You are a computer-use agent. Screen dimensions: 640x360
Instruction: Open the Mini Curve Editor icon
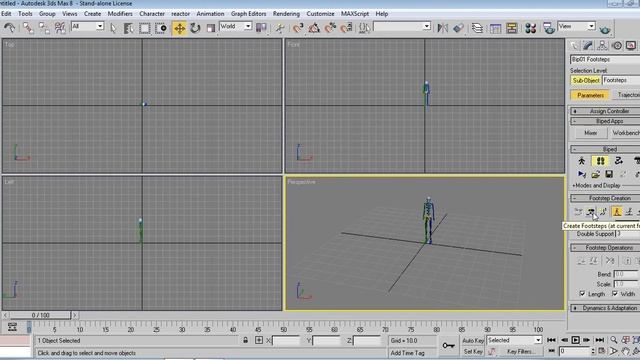(12, 327)
